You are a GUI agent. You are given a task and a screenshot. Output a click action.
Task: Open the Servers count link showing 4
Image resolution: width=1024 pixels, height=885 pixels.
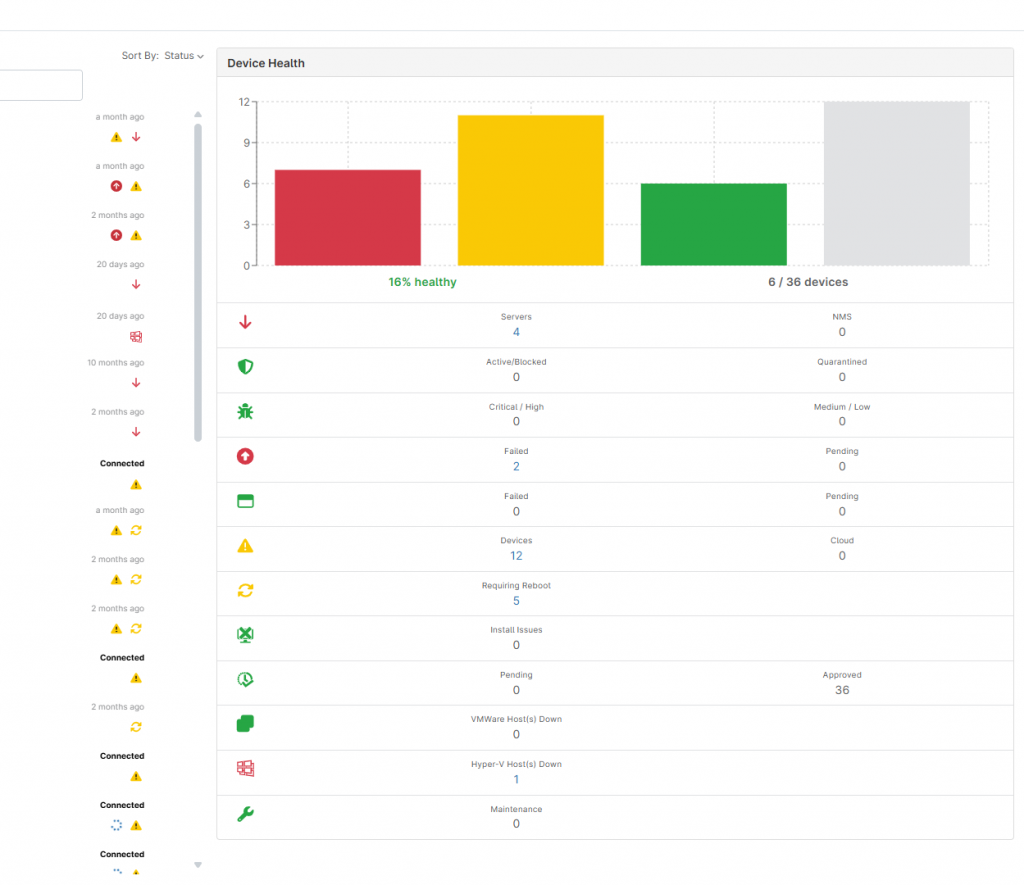point(516,332)
